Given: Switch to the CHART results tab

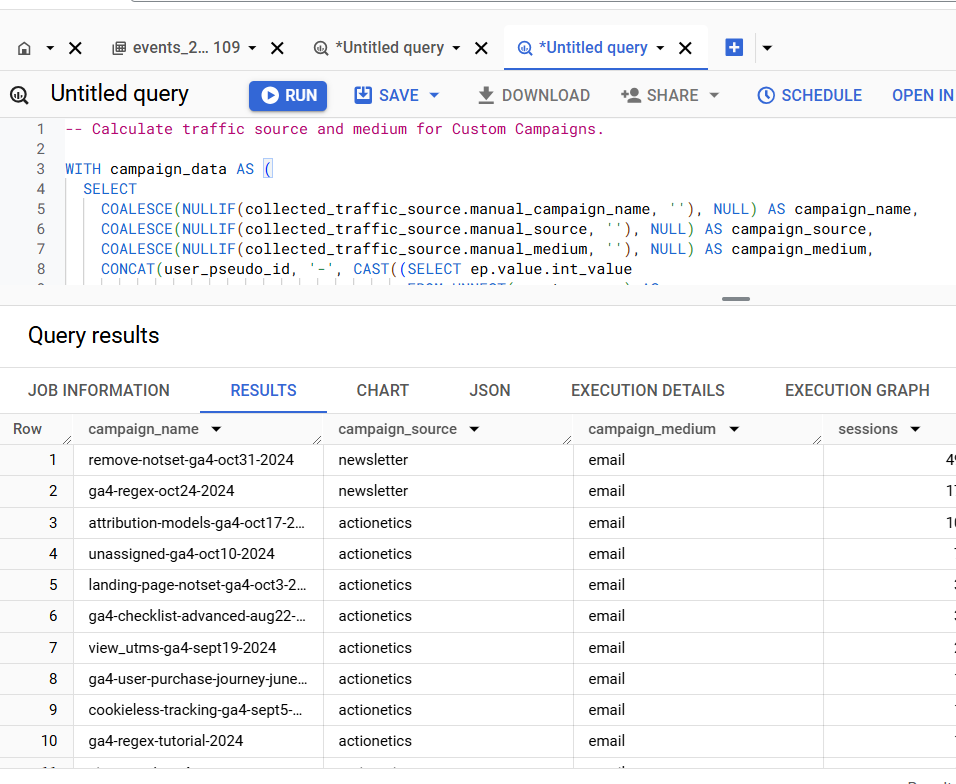Looking at the screenshot, I should click(x=382, y=390).
